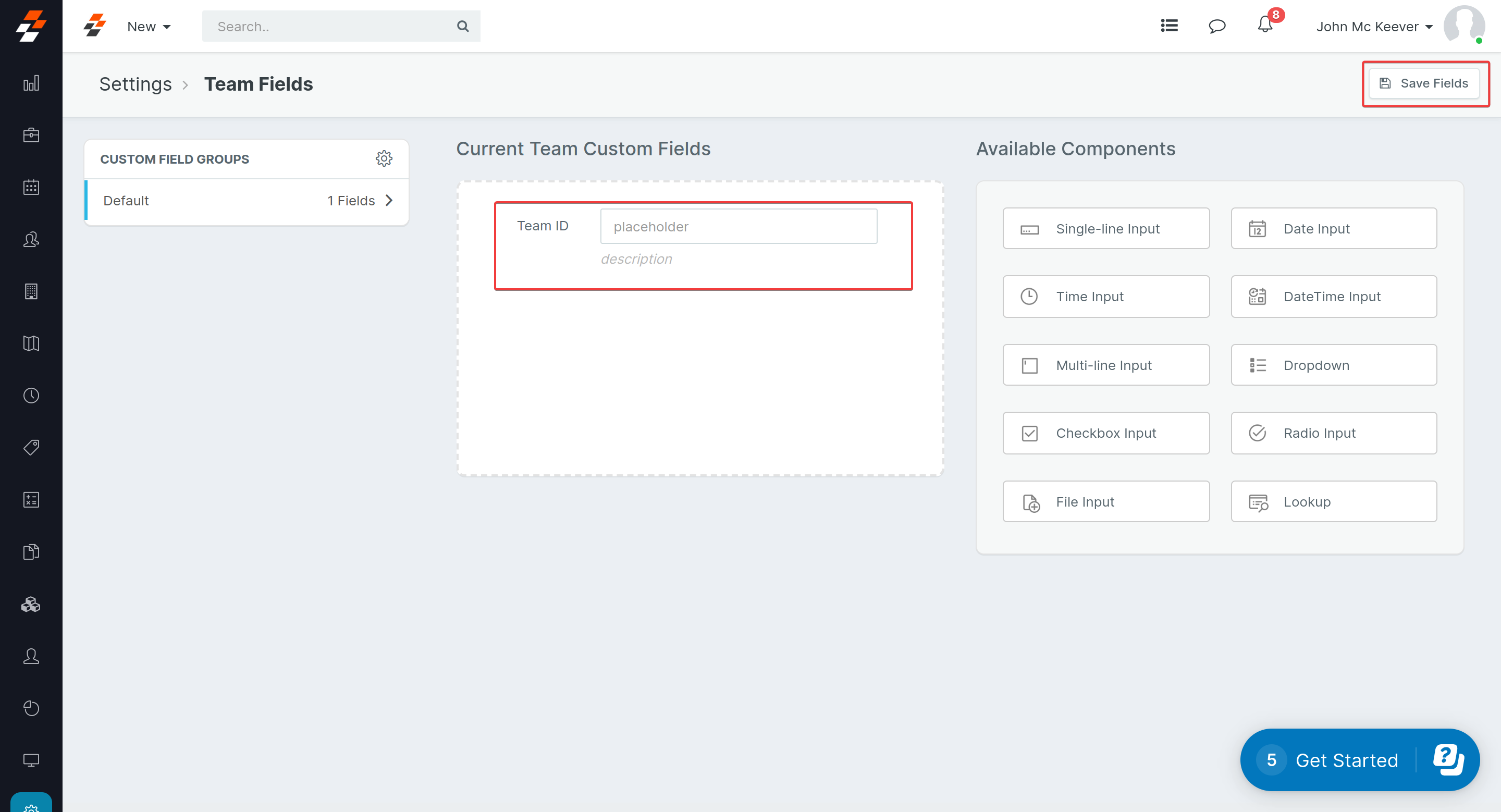The image size is (1501, 812).
Task: Open the tag icon in sidebar
Action: 31,447
